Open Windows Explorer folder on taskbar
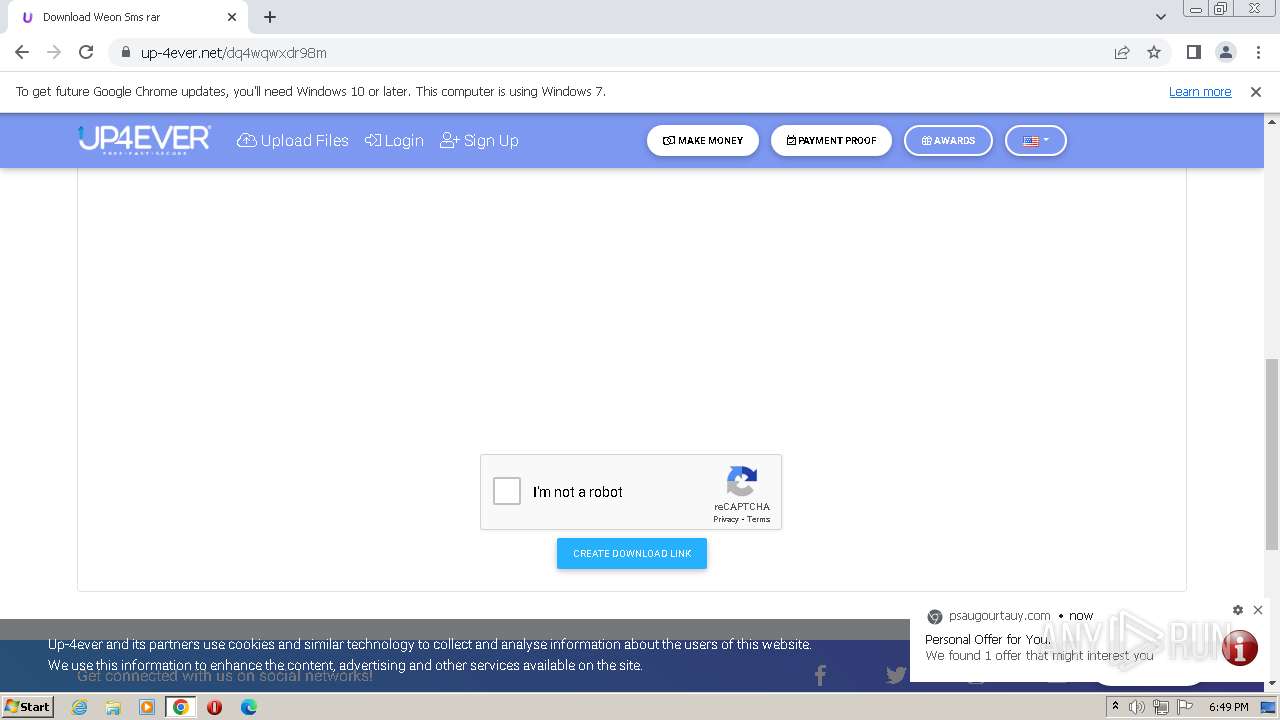 [x=113, y=707]
